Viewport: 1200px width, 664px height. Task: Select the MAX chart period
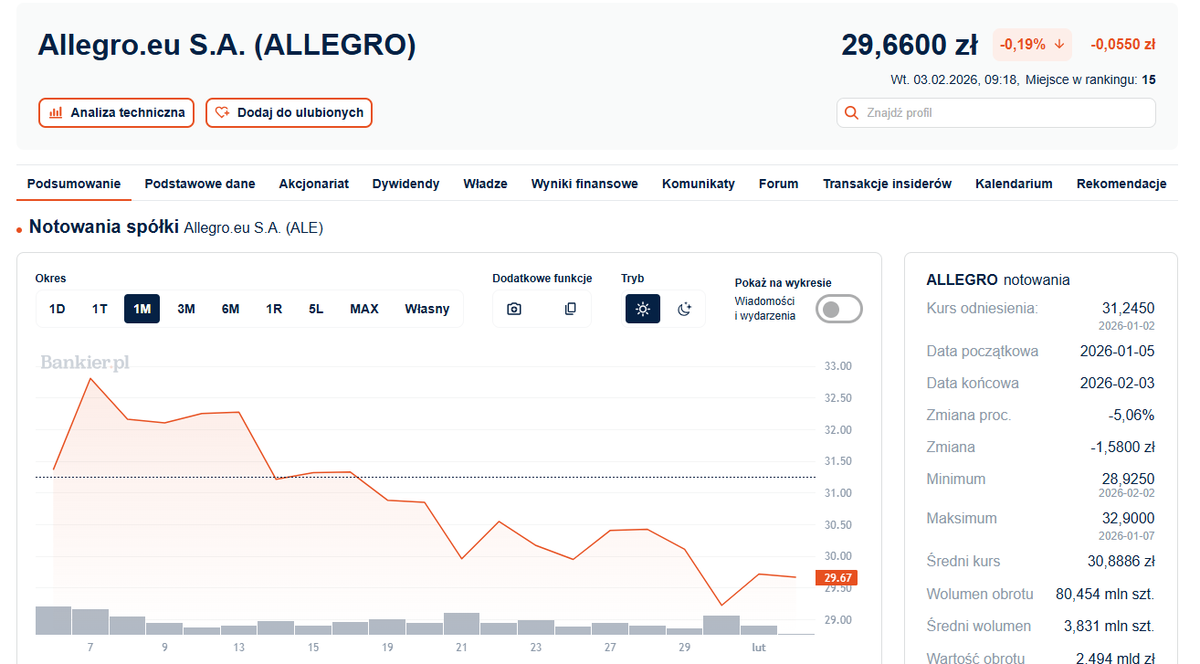tap(364, 309)
